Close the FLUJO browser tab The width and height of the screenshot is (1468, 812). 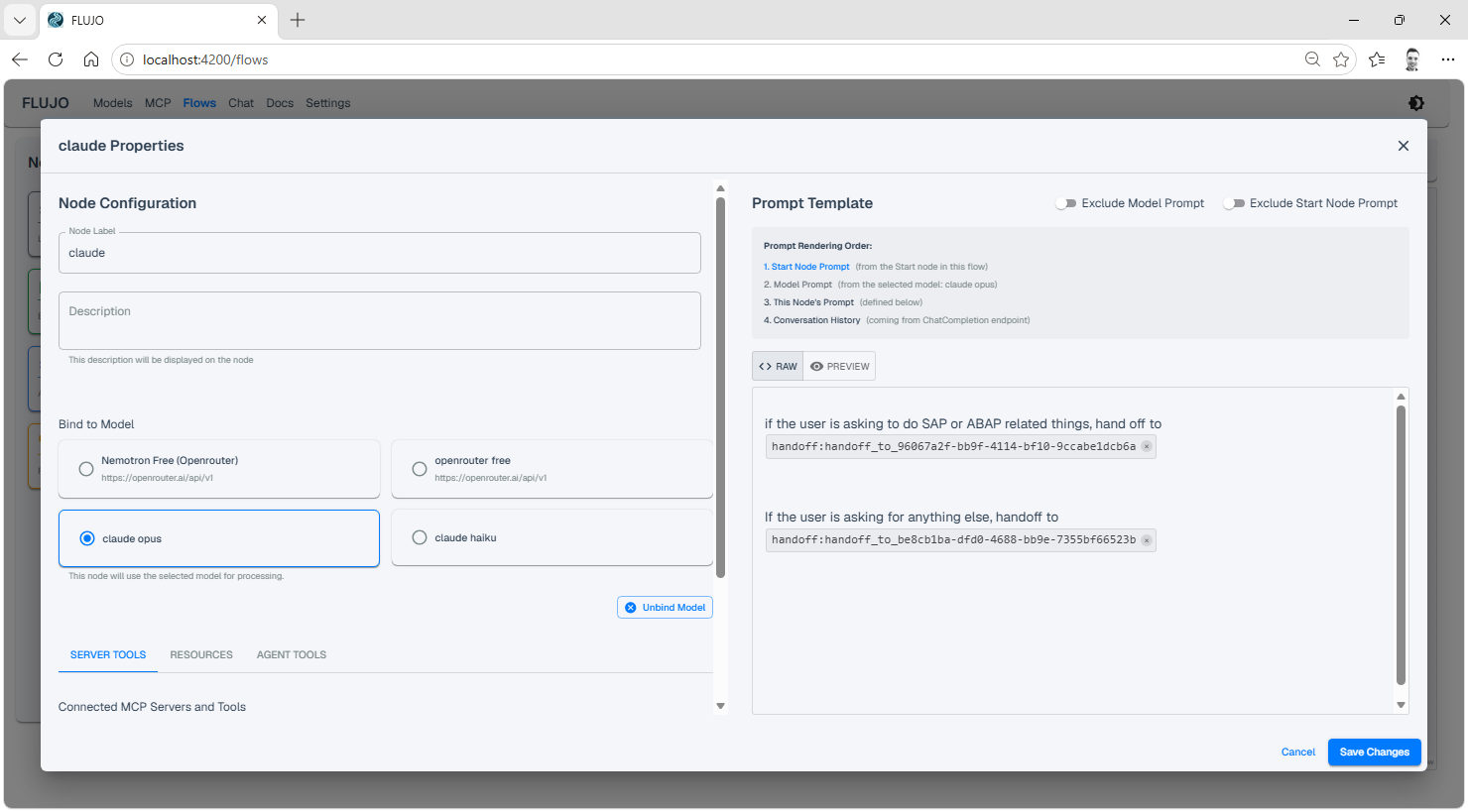[x=262, y=20]
